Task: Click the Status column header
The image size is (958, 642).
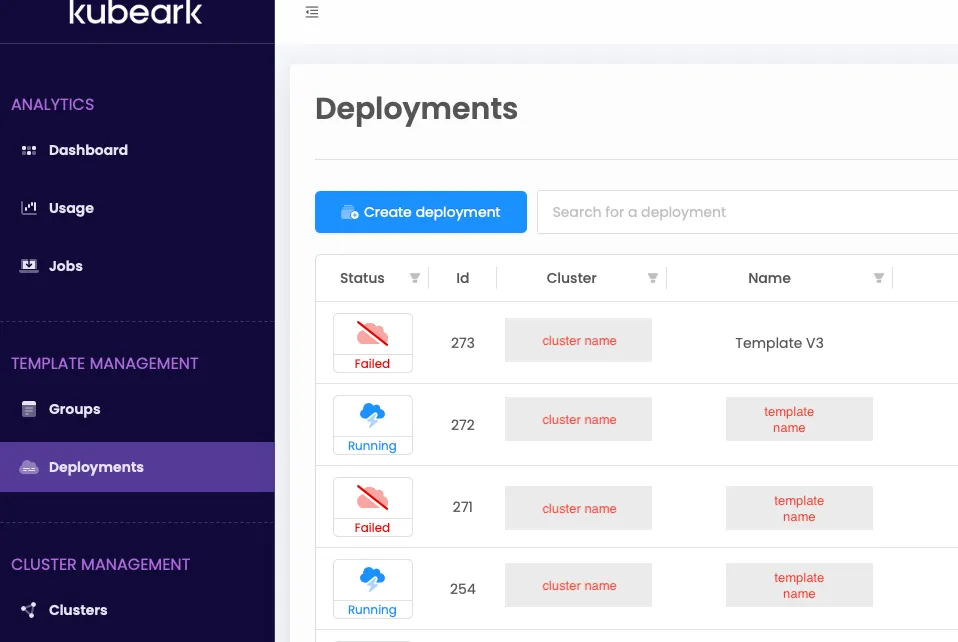Action: tap(362, 278)
